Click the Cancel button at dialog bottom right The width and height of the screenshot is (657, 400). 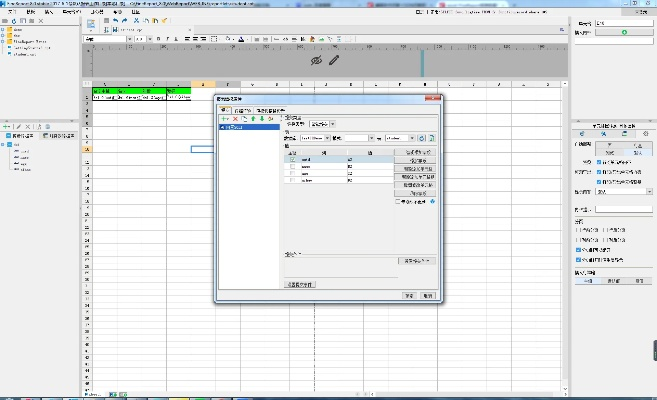[x=427, y=296]
